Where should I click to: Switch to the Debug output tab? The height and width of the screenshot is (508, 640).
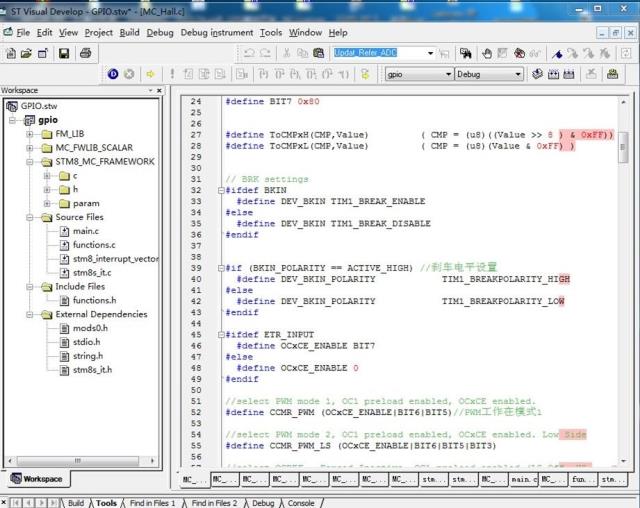coord(263,503)
